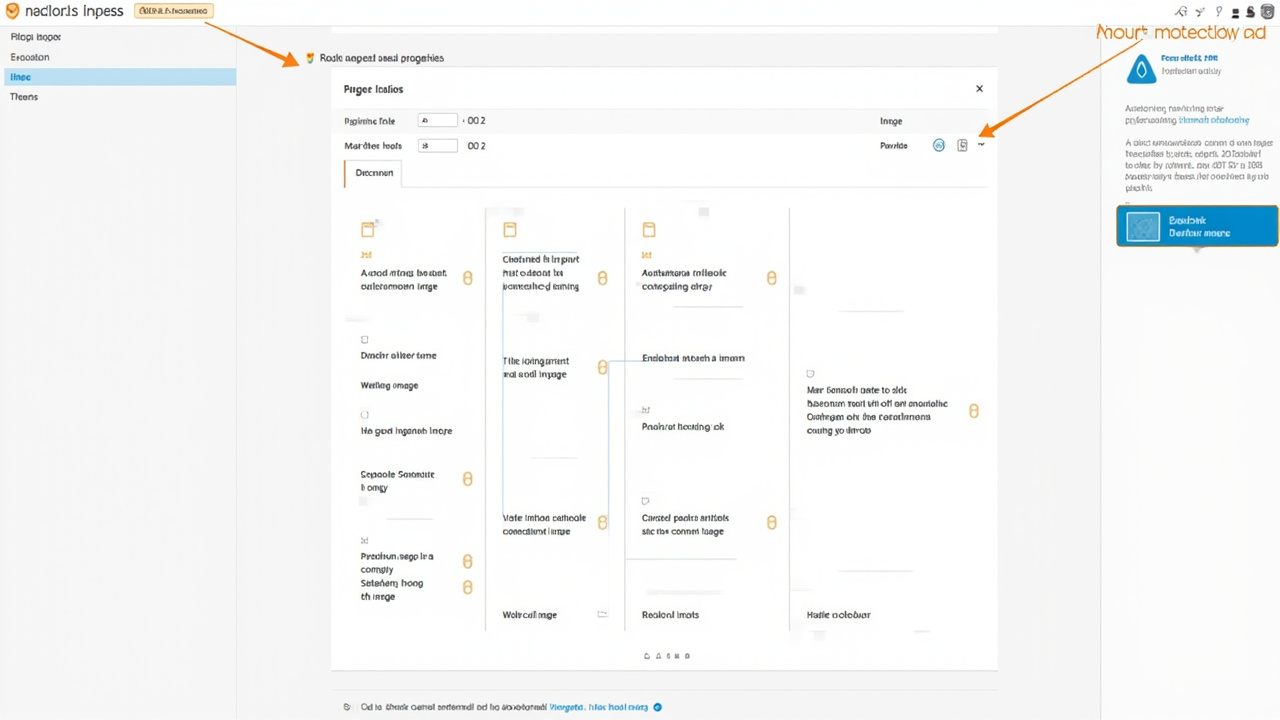
Task: Click the small icon starting the footer message
Action: 347,707
